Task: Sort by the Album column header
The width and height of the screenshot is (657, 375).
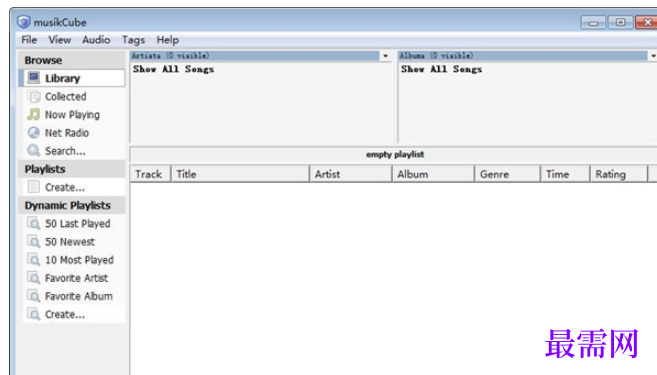Action: (433, 174)
